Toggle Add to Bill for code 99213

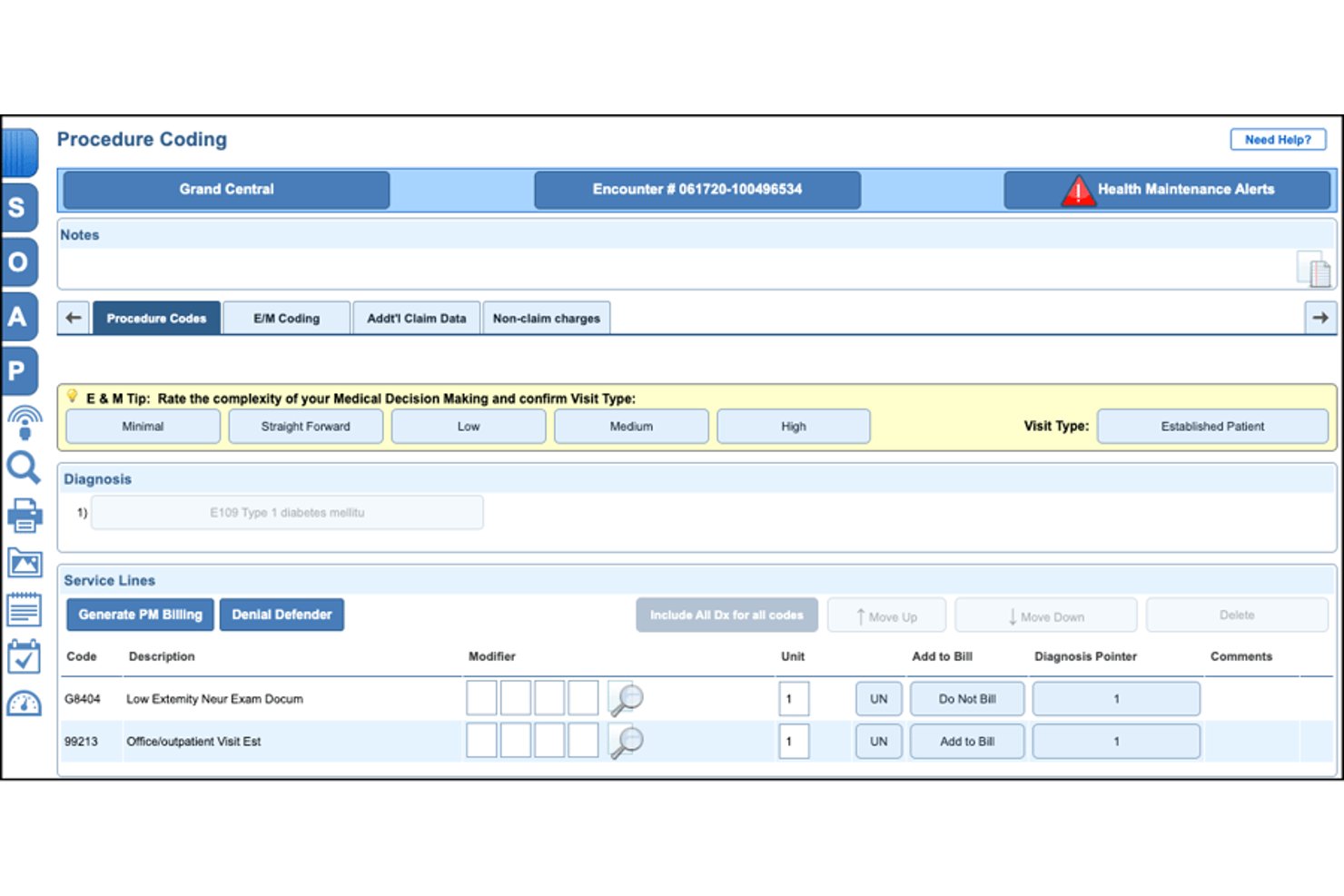tap(967, 742)
